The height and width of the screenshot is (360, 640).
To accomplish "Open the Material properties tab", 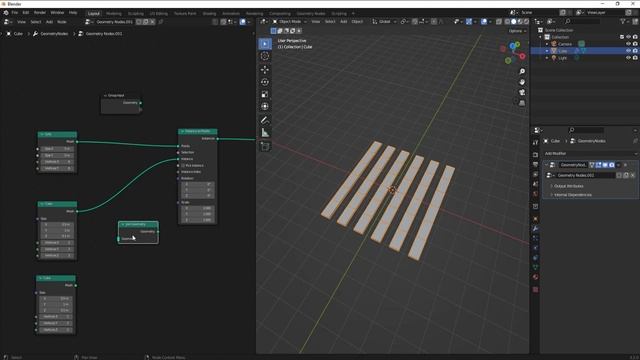I will [535, 277].
